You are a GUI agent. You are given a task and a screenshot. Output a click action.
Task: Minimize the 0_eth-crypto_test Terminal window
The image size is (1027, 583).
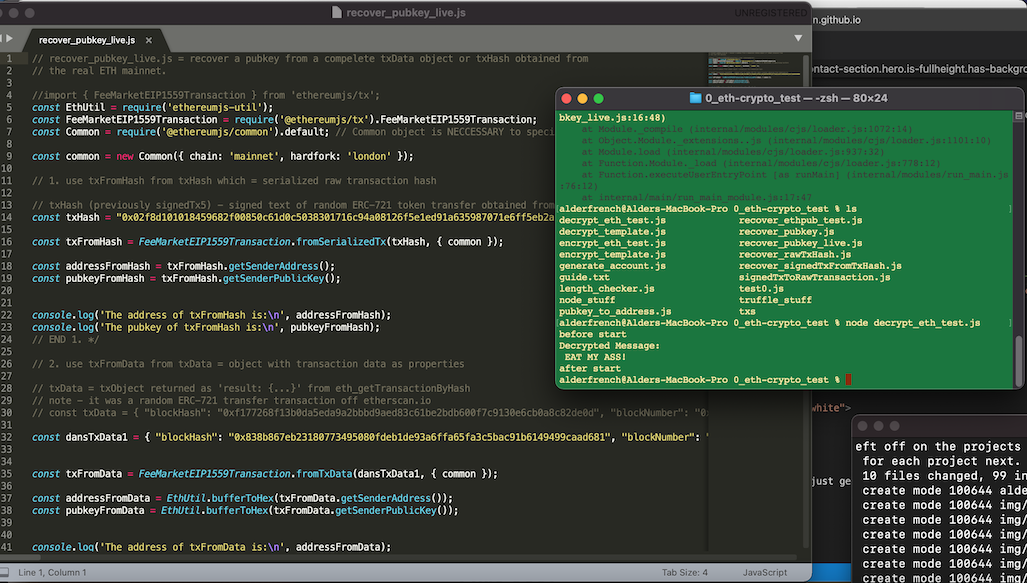(x=583, y=99)
